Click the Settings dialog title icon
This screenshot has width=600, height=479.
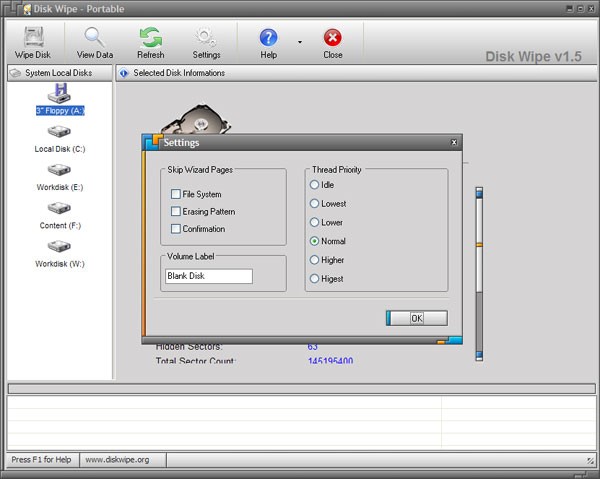[153, 142]
